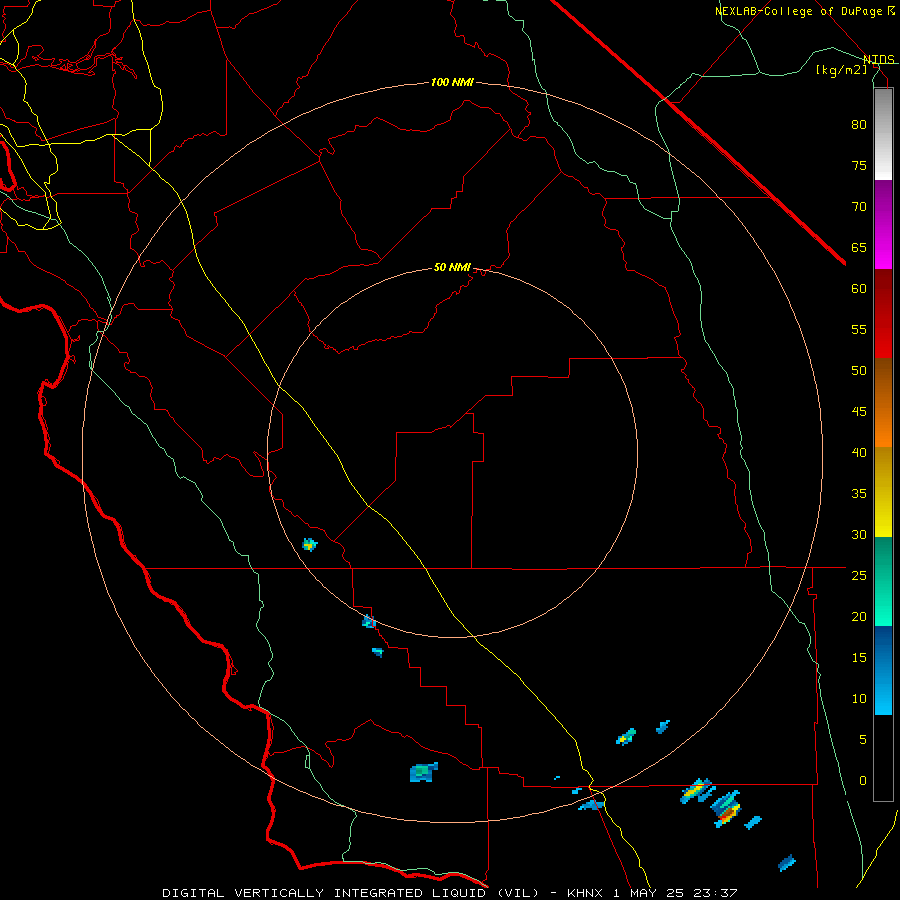Pick the blue segment of the color bar
This screenshot has width=900, height=900.
pos(883,670)
